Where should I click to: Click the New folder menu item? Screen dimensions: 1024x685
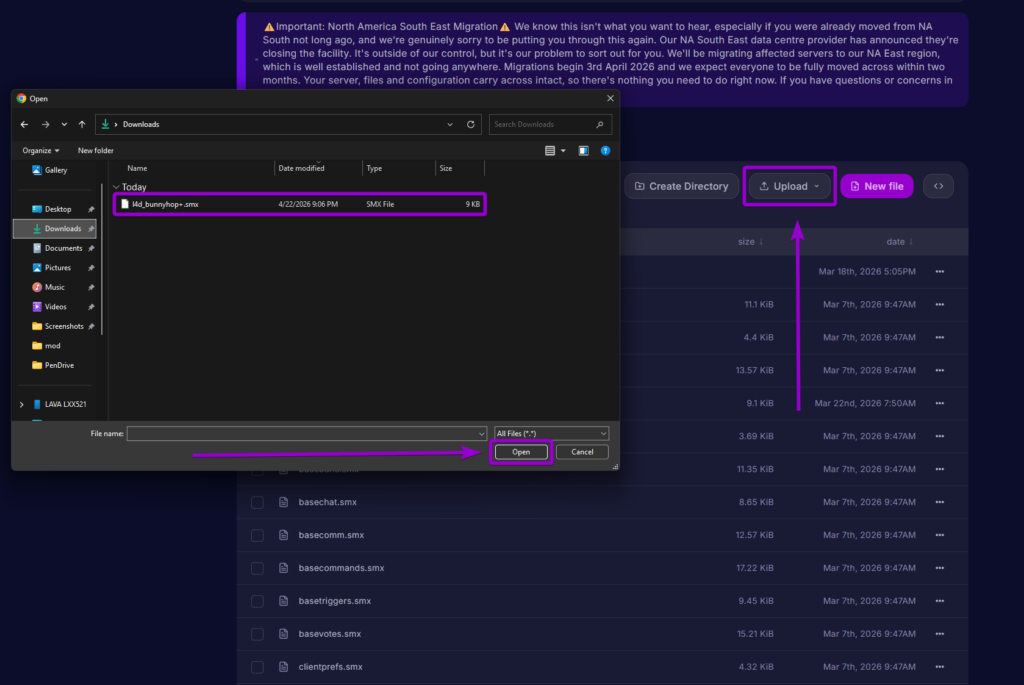click(x=95, y=150)
